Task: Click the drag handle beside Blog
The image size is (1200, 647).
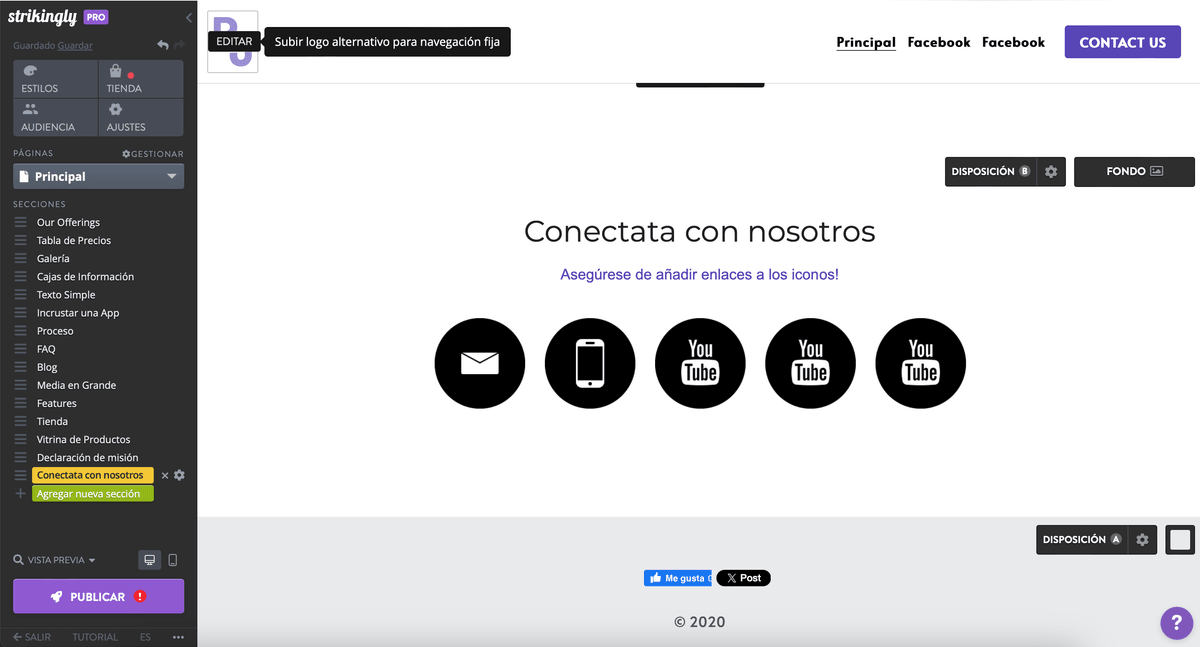Action: pyautogui.click(x=20, y=367)
